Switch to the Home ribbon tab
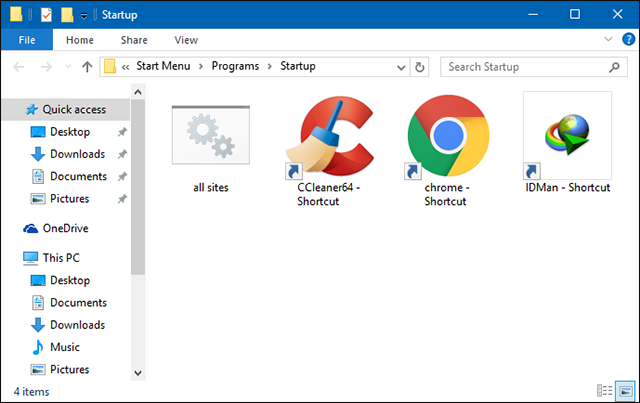640x403 pixels. [x=80, y=40]
